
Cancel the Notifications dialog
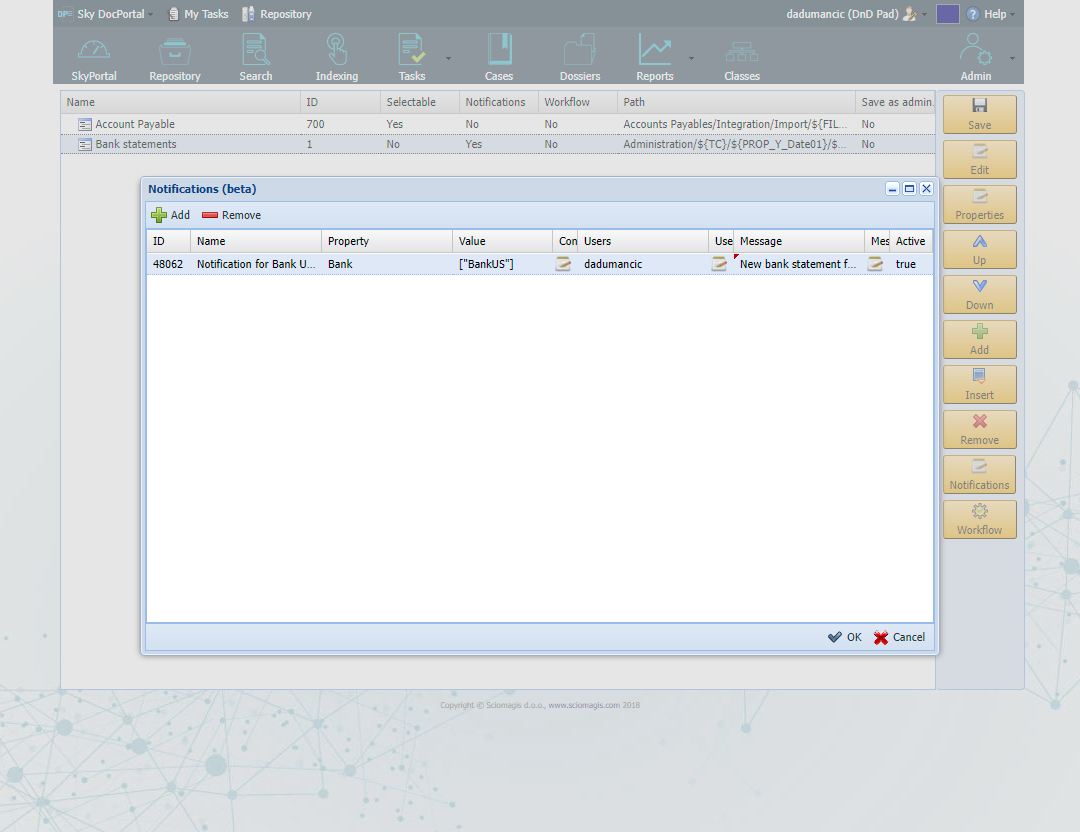[x=900, y=637]
